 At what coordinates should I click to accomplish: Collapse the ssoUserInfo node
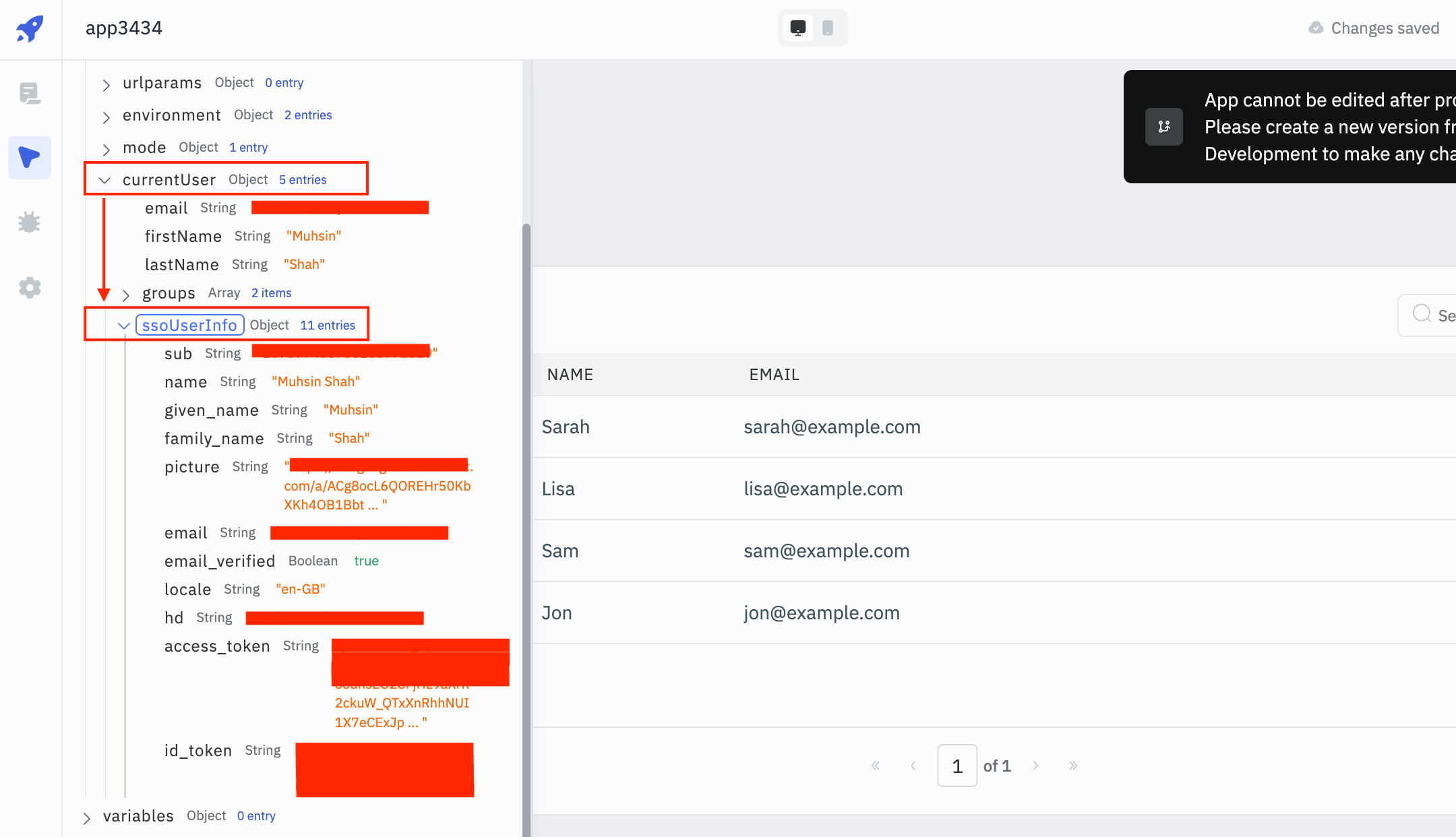[x=123, y=325]
